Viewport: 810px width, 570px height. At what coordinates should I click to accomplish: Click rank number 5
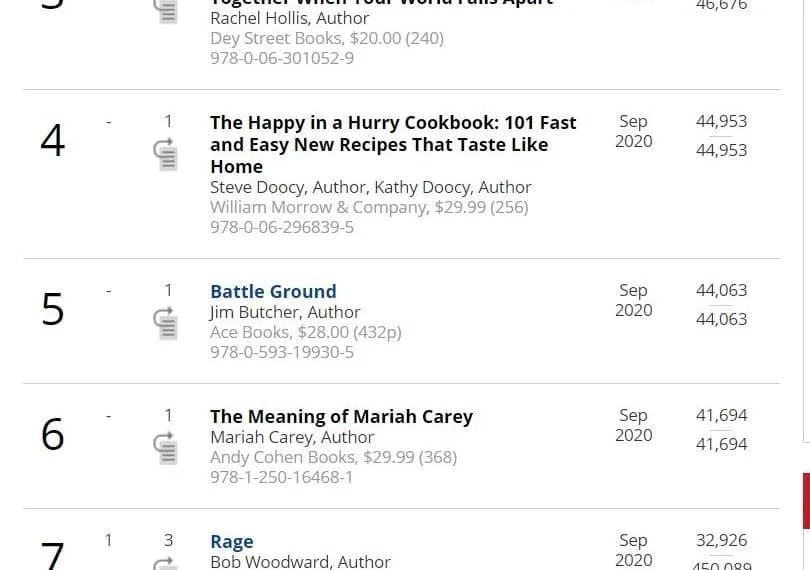[53, 310]
